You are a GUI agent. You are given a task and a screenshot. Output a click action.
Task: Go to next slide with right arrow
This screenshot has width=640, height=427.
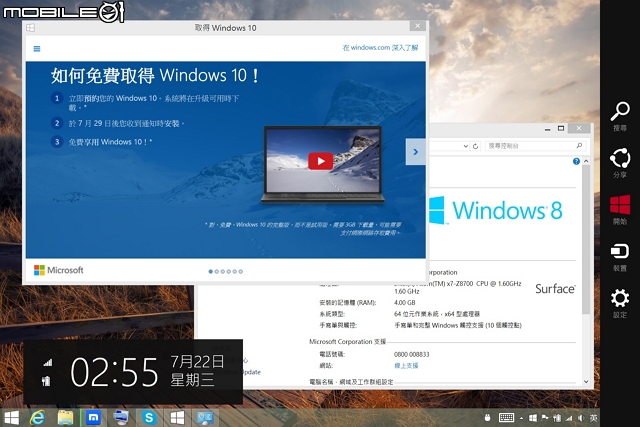(416, 152)
